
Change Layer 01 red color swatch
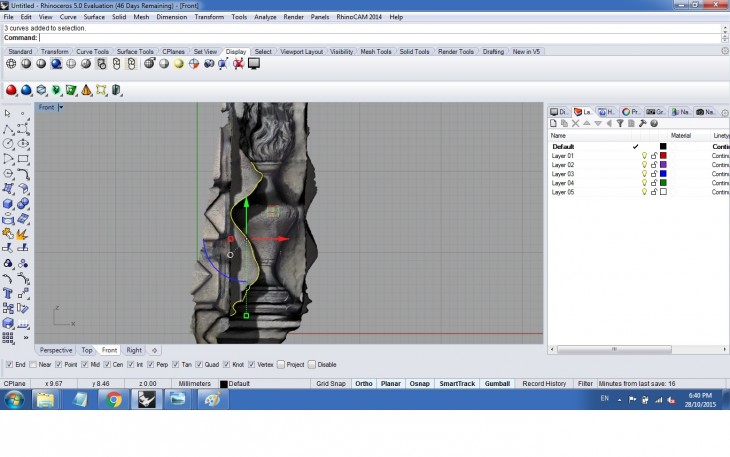pos(663,156)
